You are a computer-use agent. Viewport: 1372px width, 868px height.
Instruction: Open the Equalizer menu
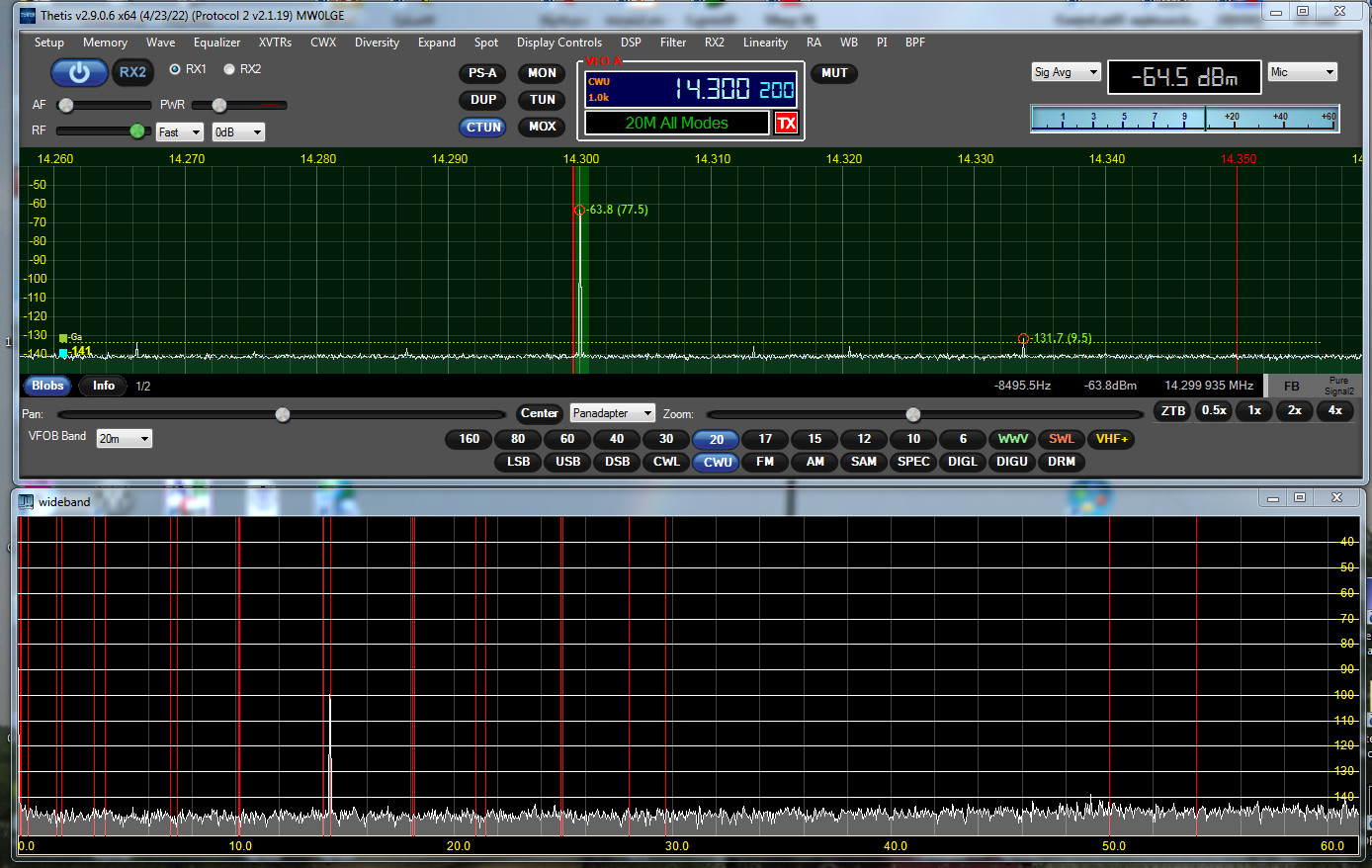(216, 43)
